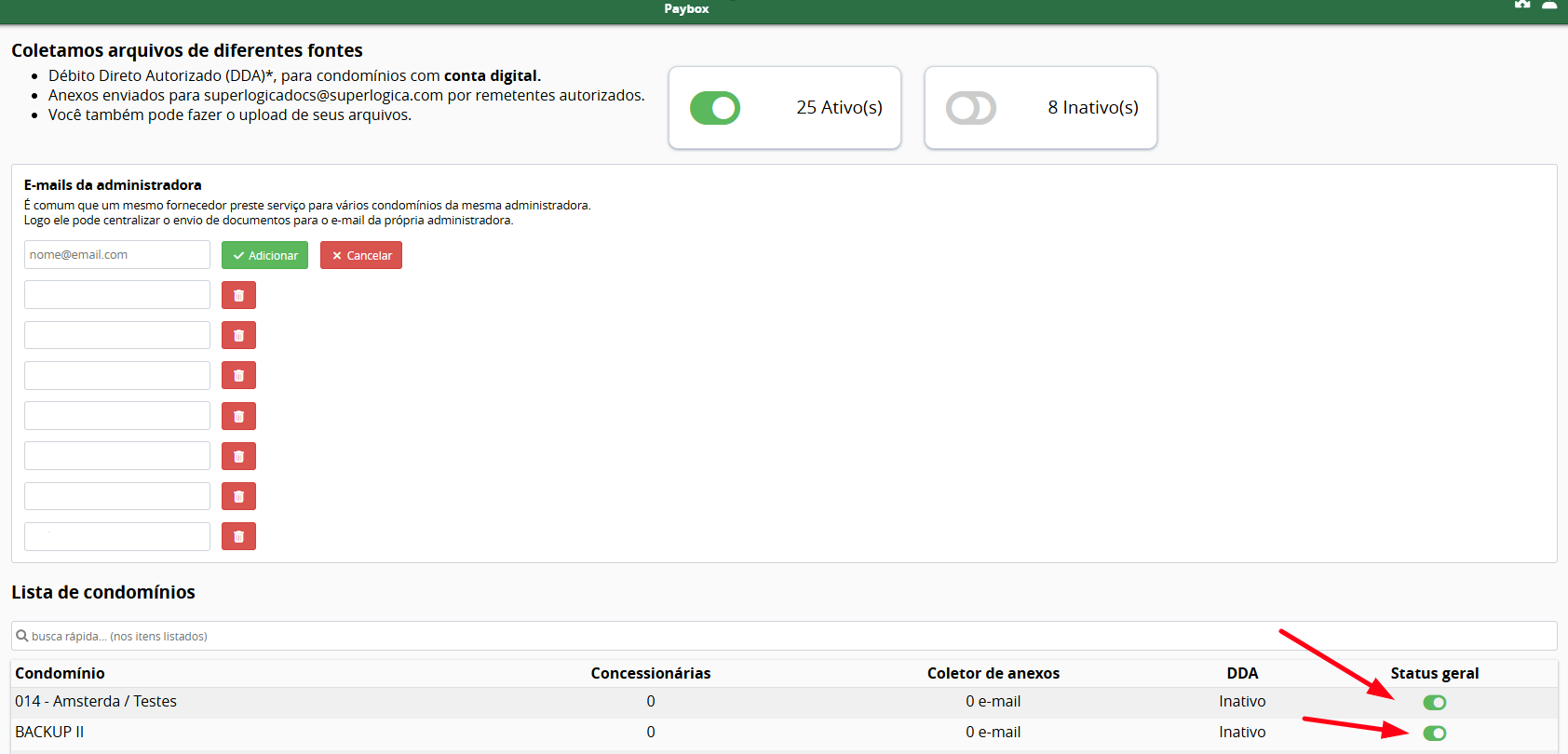Select the Paybox tab in the top bar
The image size is (1568, 754).
point(686,9)
